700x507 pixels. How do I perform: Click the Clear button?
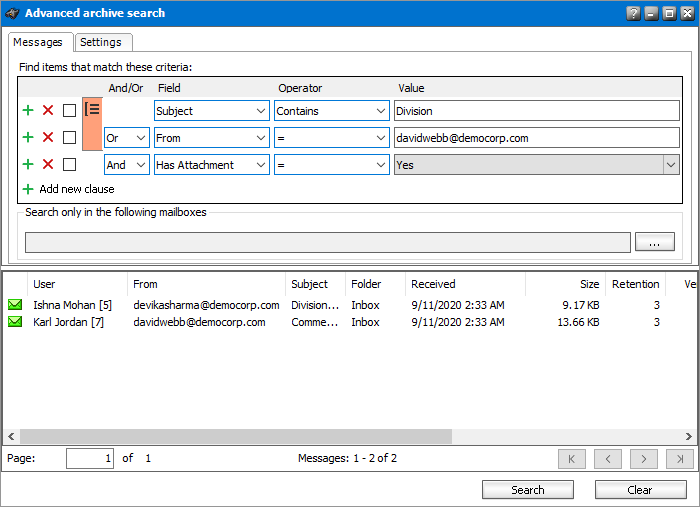pyautogui.click(x=640, y=490)
